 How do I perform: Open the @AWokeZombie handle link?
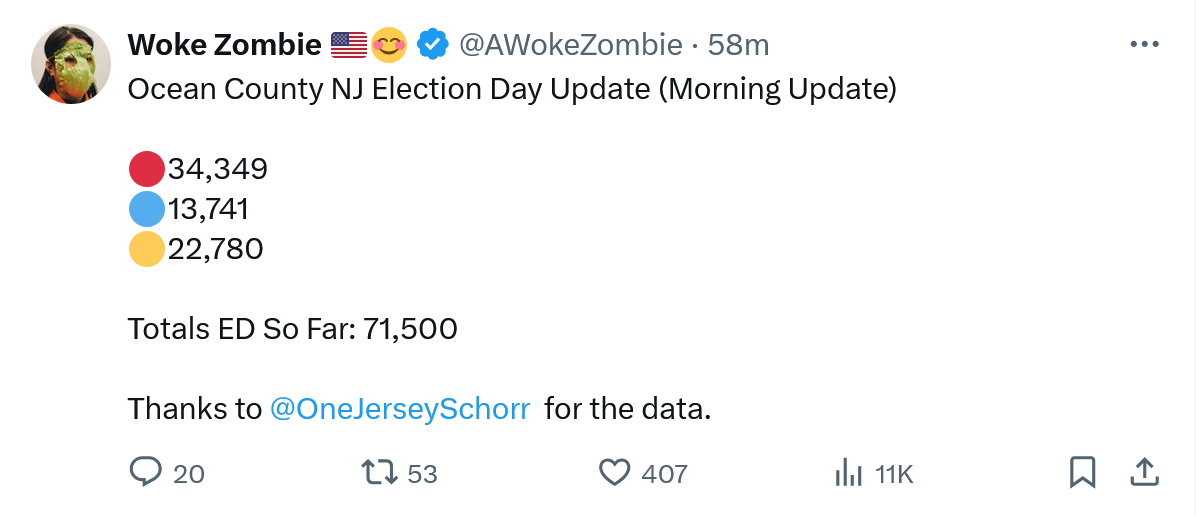[x=570, y=45]
